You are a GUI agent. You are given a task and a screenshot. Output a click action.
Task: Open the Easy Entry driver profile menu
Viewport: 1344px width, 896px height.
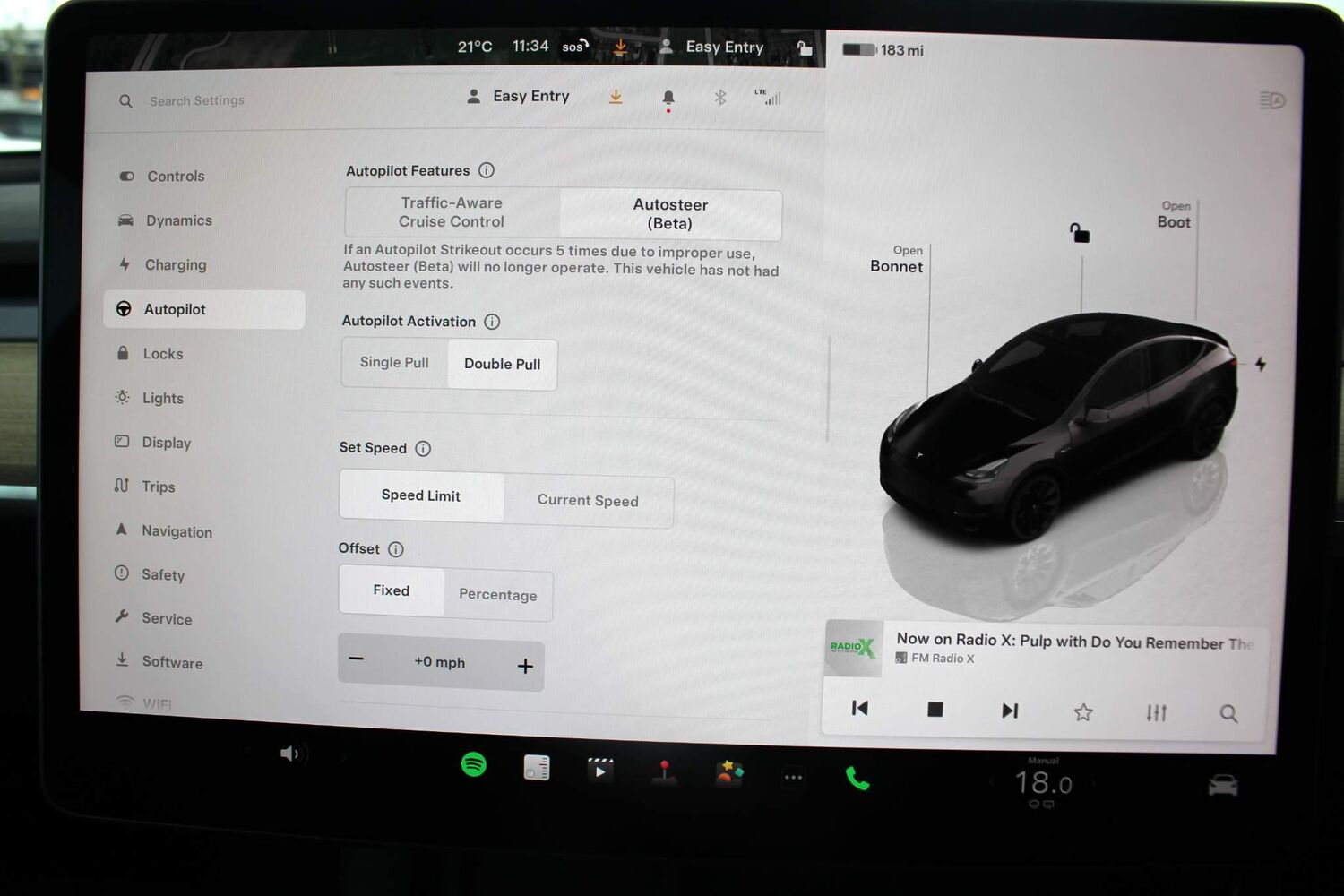[519, 97]
